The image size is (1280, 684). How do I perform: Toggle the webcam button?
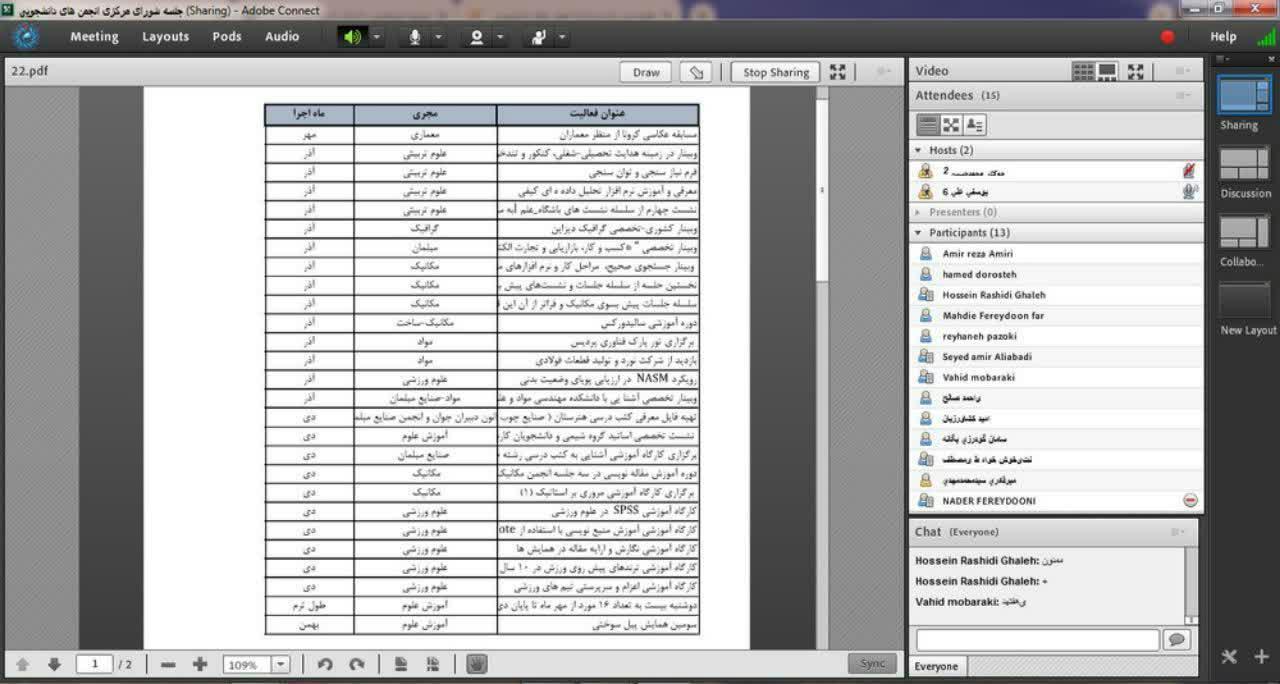pyautogui.click(x=476, y=37)
